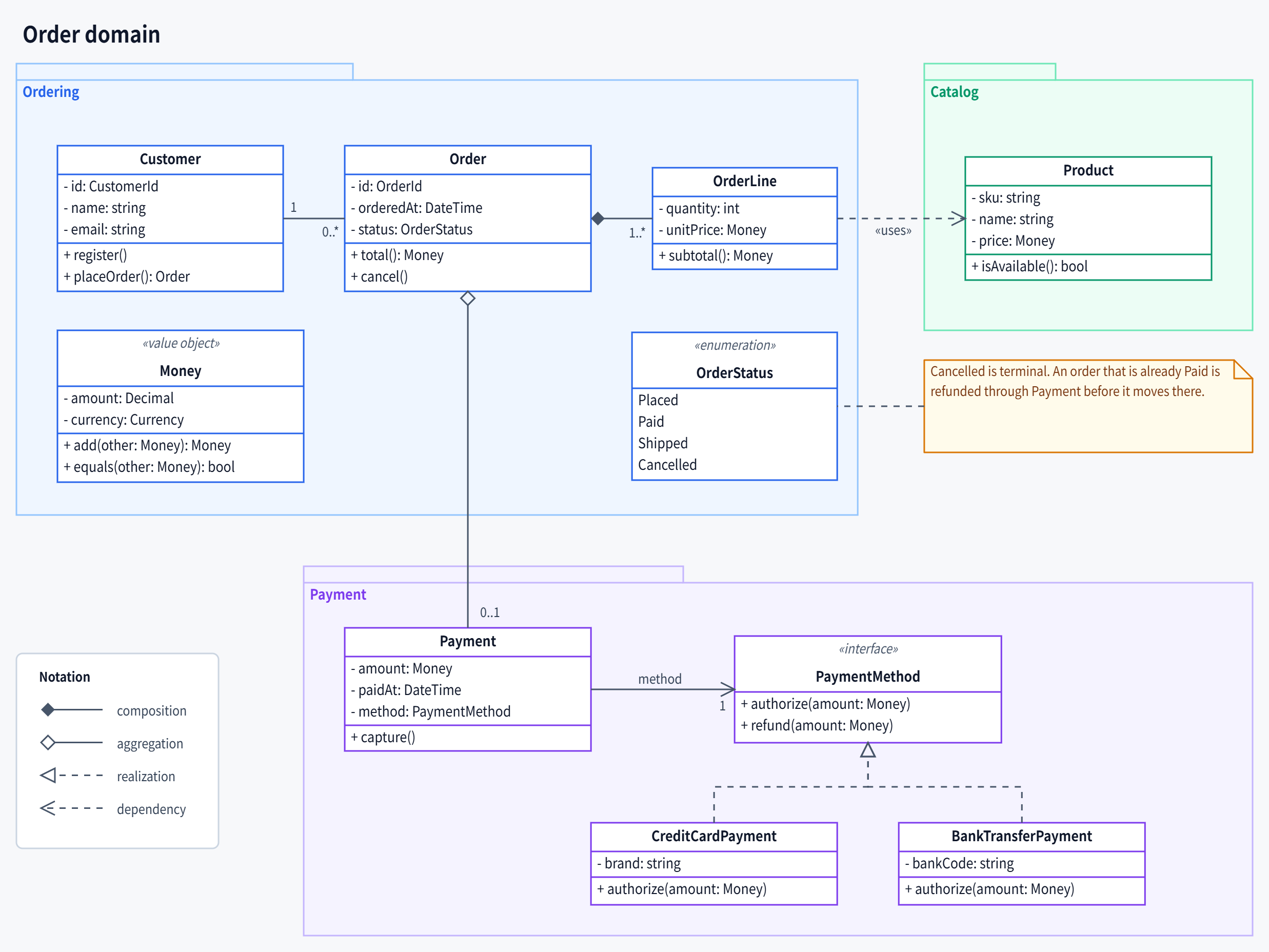Click the '+ isAvailable(): bool' operation

pos(1030,266)
